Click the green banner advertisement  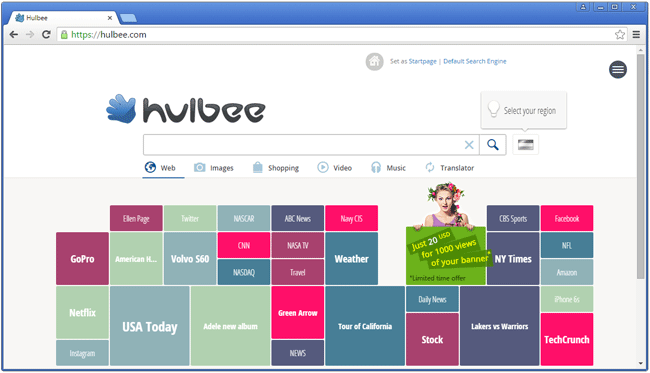click(446, 255)
